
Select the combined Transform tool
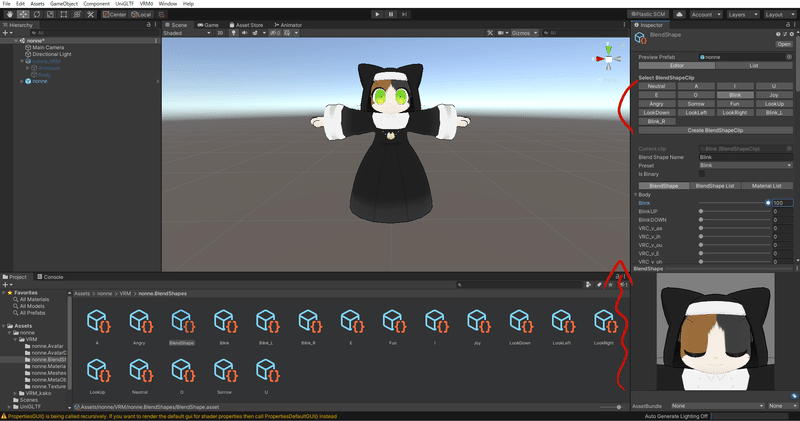click(77, 14)
